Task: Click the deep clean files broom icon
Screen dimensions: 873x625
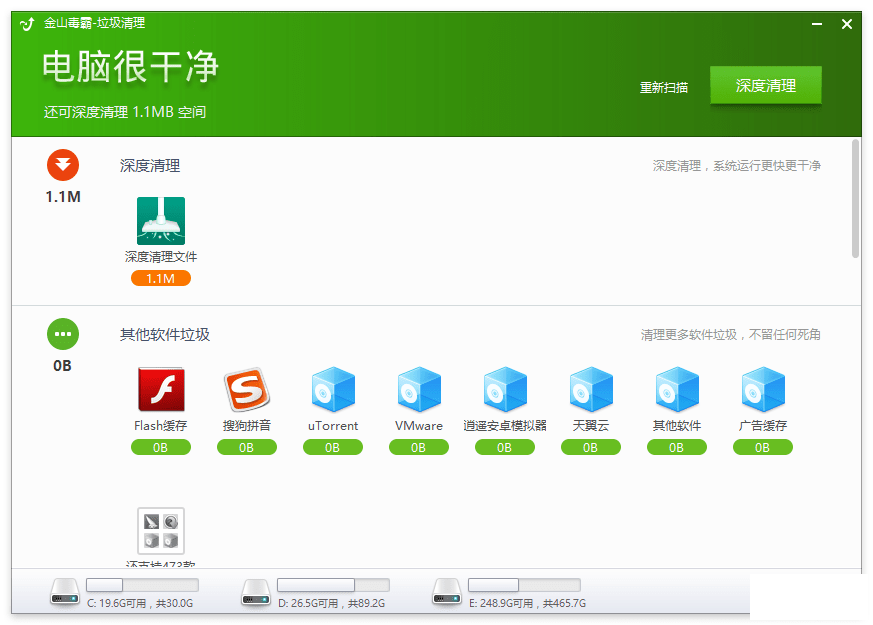Action: [160, 221]
